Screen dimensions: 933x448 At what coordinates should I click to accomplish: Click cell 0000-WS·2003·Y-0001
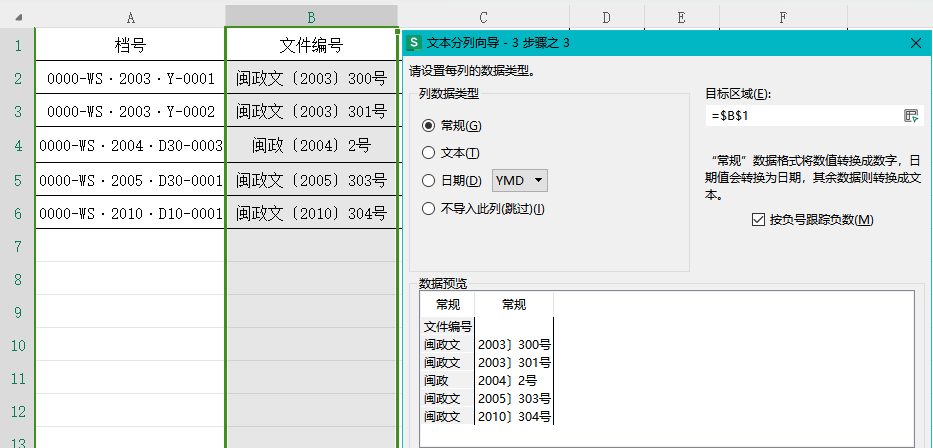[x=130, y=78]
